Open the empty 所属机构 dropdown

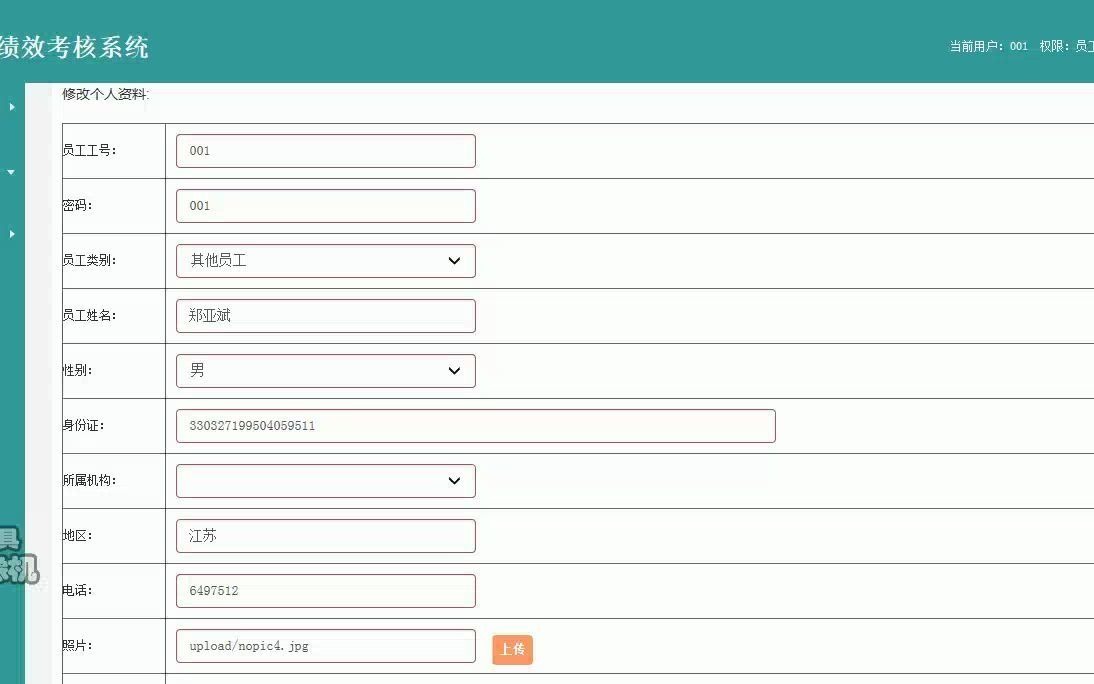point(325,480)
